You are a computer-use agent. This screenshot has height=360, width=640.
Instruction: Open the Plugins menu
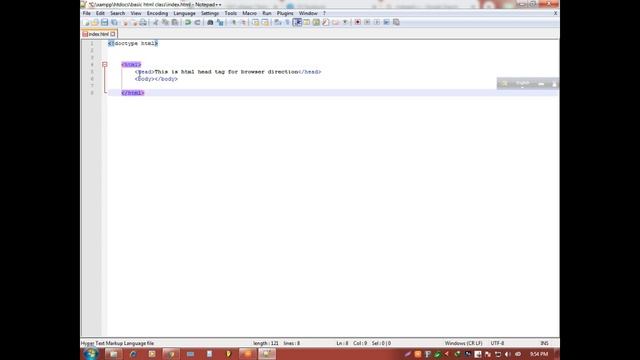click(x=285, y=13)
